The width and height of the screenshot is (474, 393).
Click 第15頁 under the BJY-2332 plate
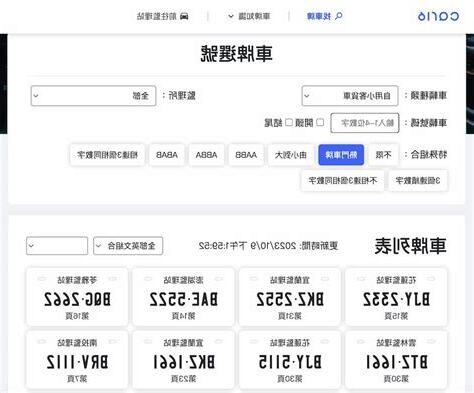[396, 316]
